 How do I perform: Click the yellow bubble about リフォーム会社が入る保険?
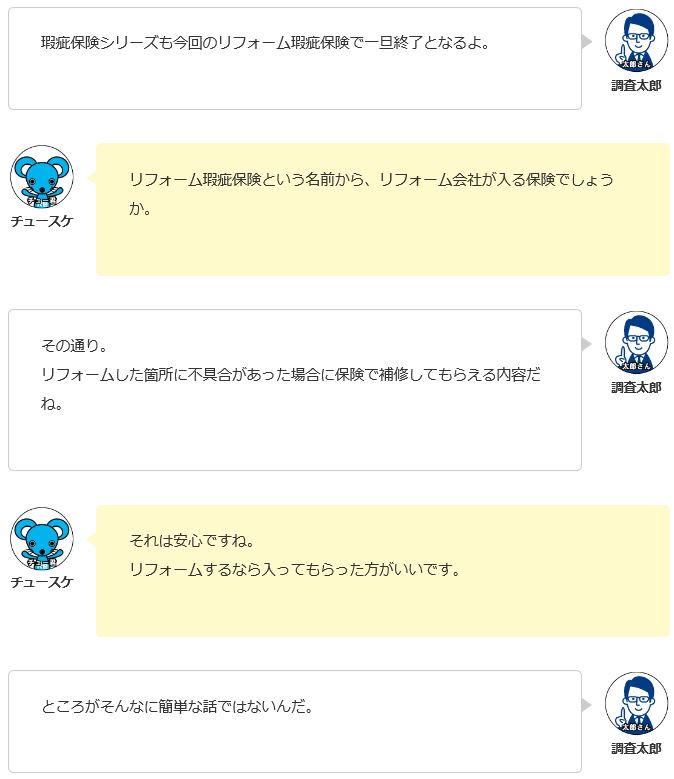[x=383, y=209]
